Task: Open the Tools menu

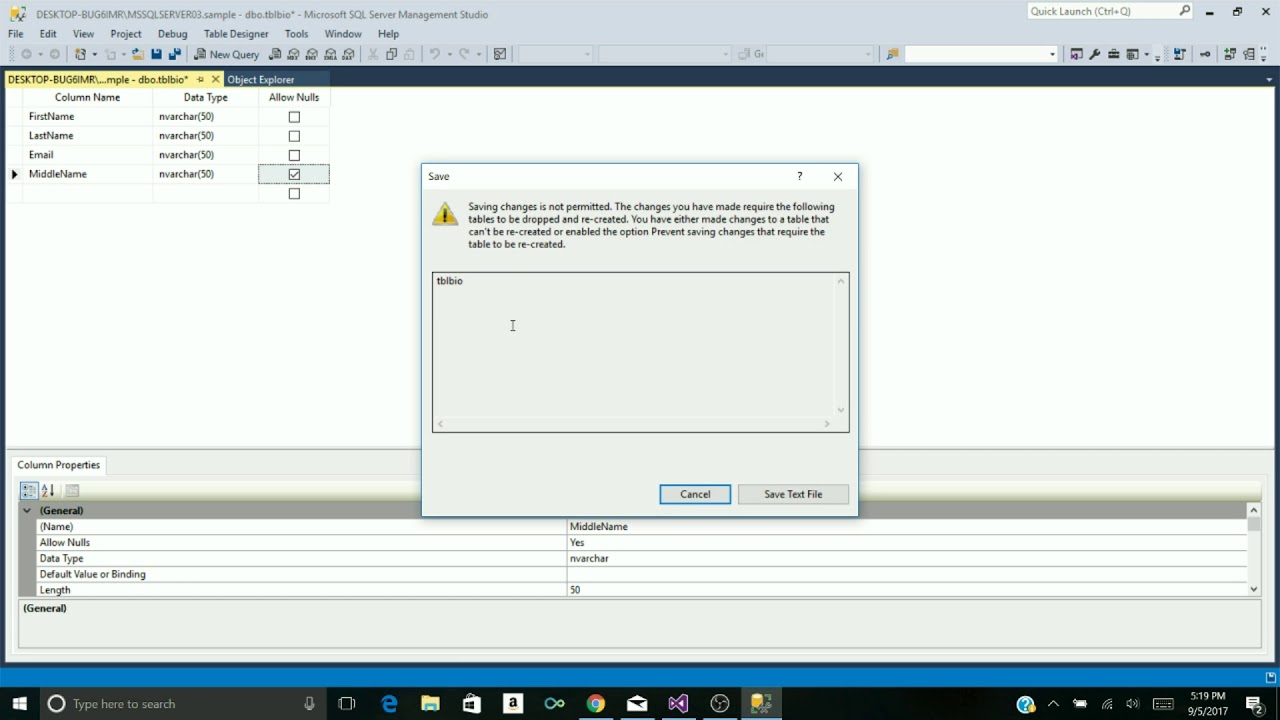Action: point(296,33)
